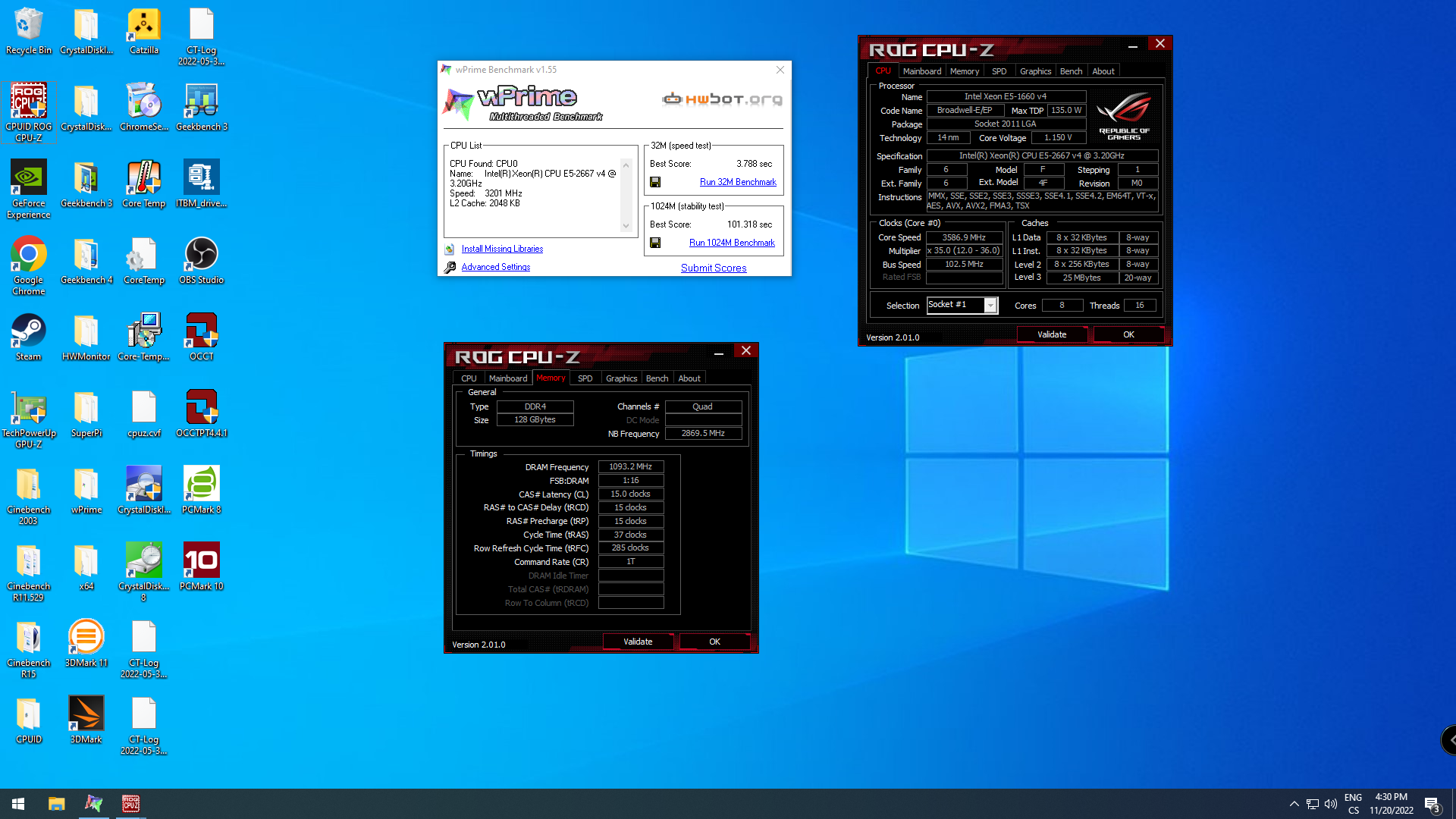Open Bench tab in the Memory window
This screenshot has height=819, width=1456.
coord(657,378)
